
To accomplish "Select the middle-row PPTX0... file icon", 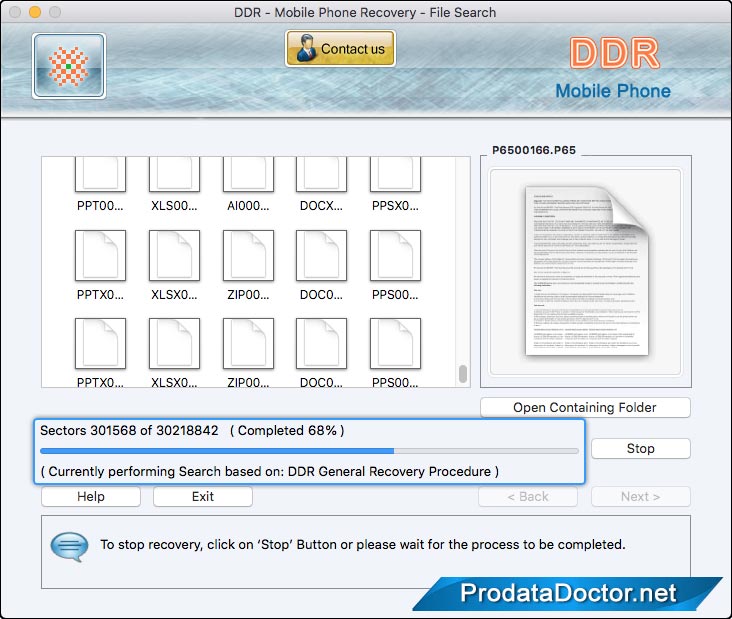I will 100,255.
